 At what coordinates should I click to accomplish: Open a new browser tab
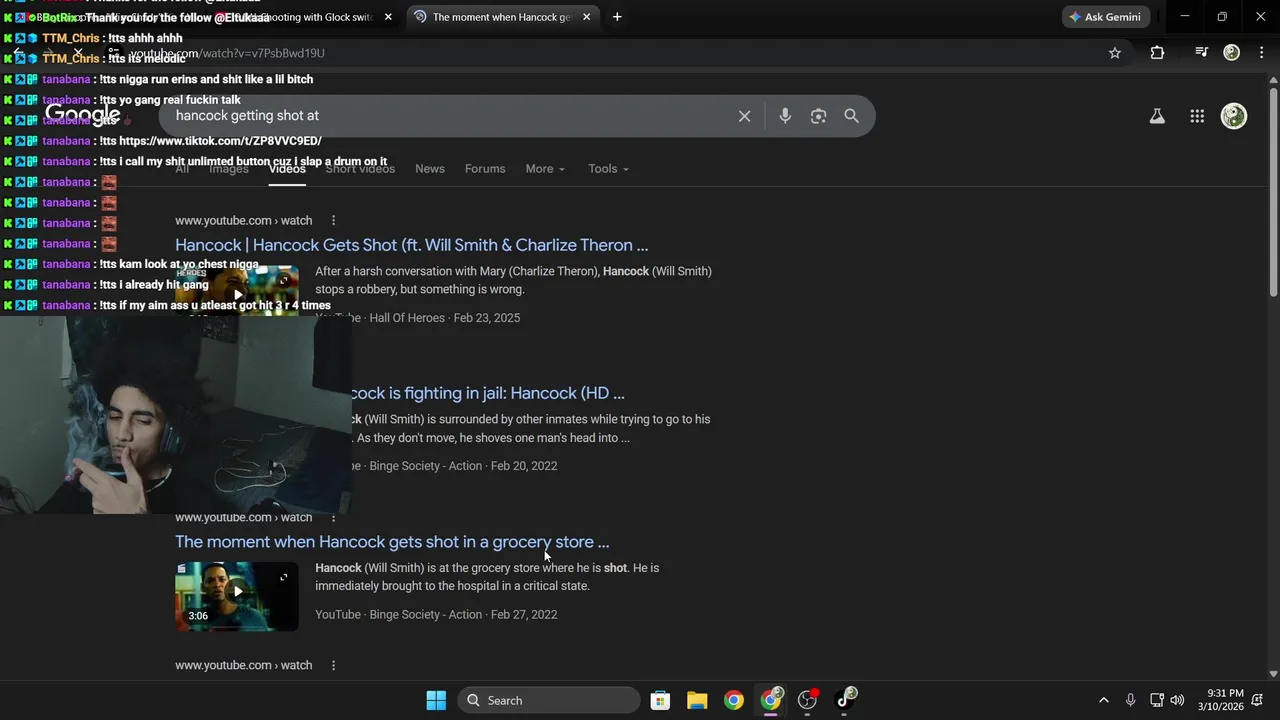pyautogui.click(x=617, y=17)
